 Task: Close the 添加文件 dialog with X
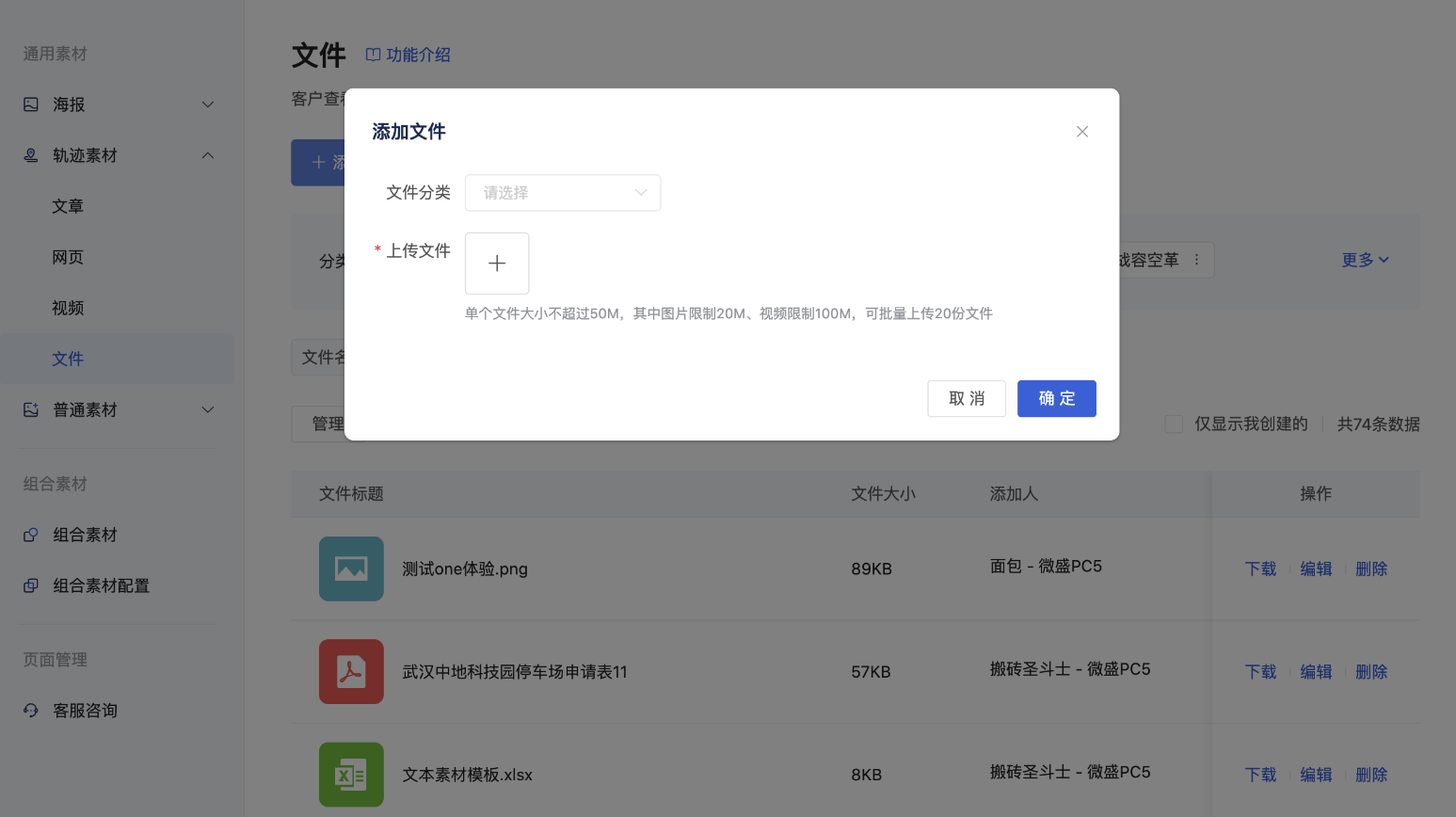(x=1082, y=132)
